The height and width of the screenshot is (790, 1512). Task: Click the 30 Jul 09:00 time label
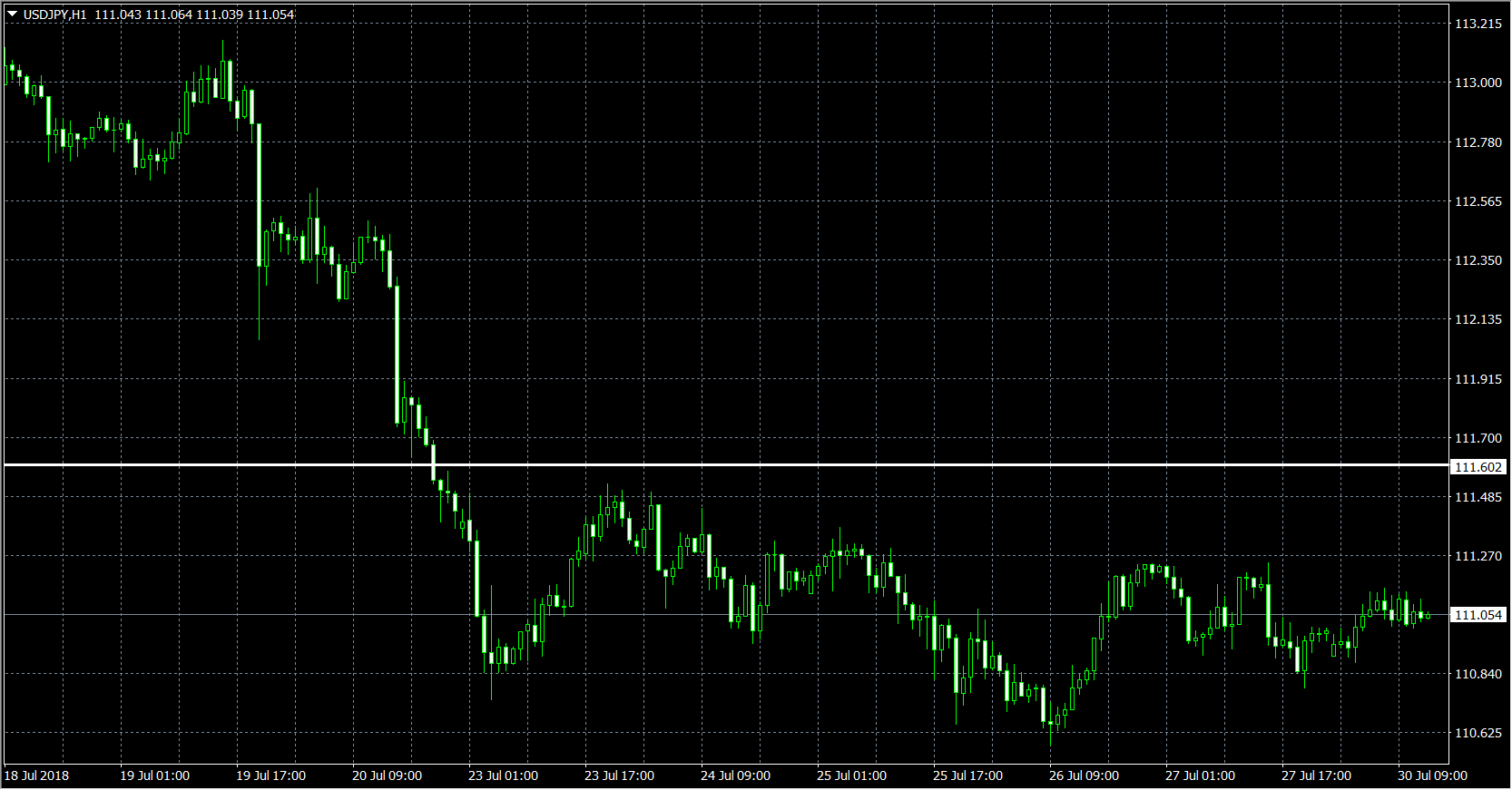(1432, 775)
